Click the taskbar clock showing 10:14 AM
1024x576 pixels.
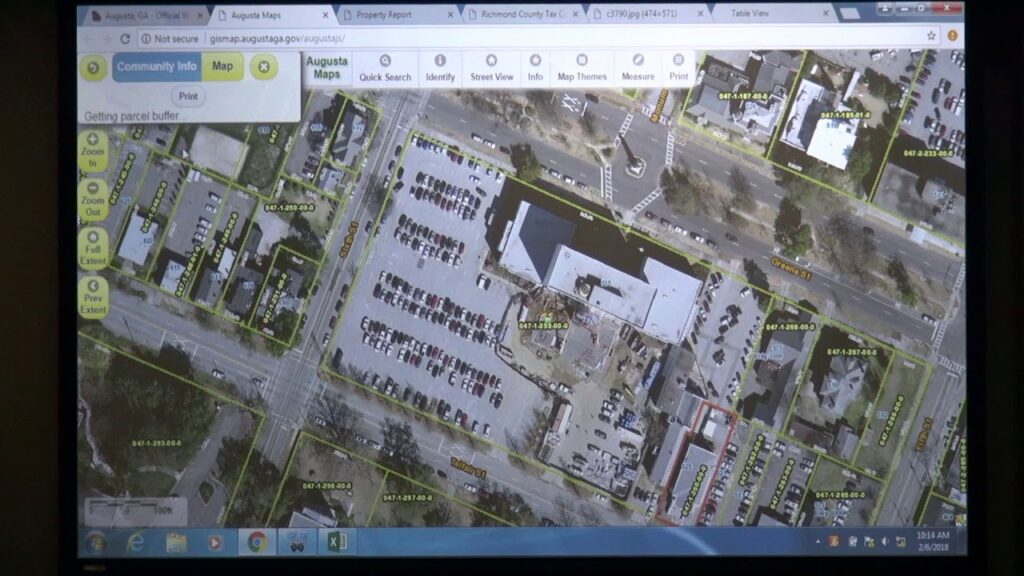[932, 541]
